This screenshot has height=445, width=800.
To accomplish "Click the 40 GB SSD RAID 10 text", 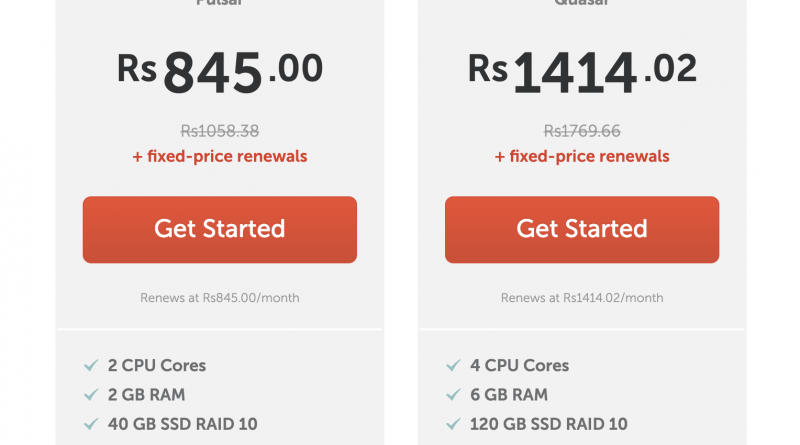I will click(183, 424).
